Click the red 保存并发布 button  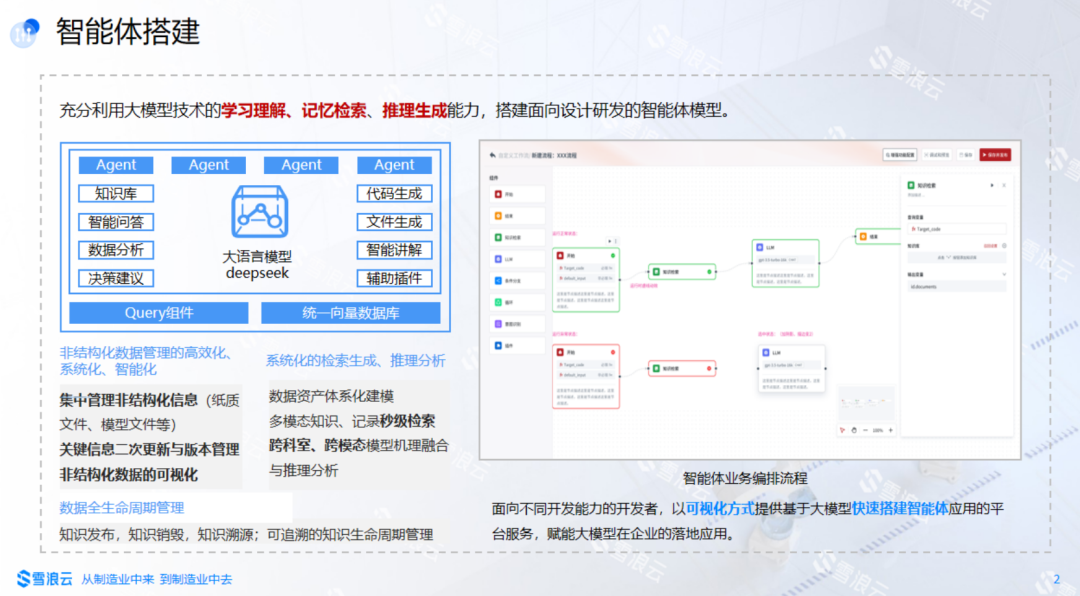pyautogui.click(x=995, y=155)
